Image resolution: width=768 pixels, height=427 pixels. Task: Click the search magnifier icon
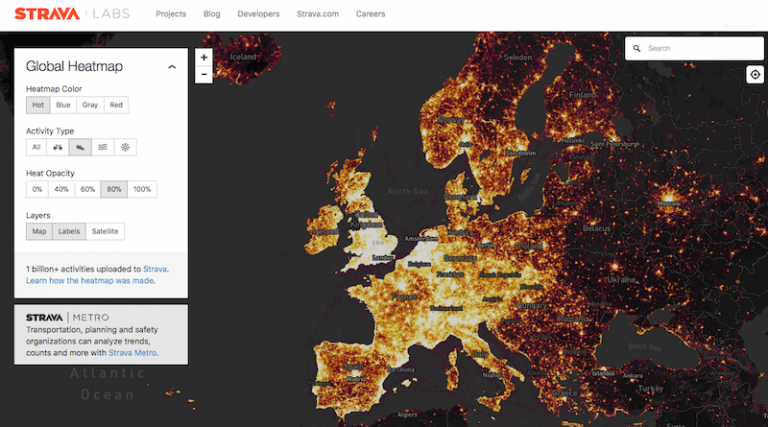click(x=637, y=48)
